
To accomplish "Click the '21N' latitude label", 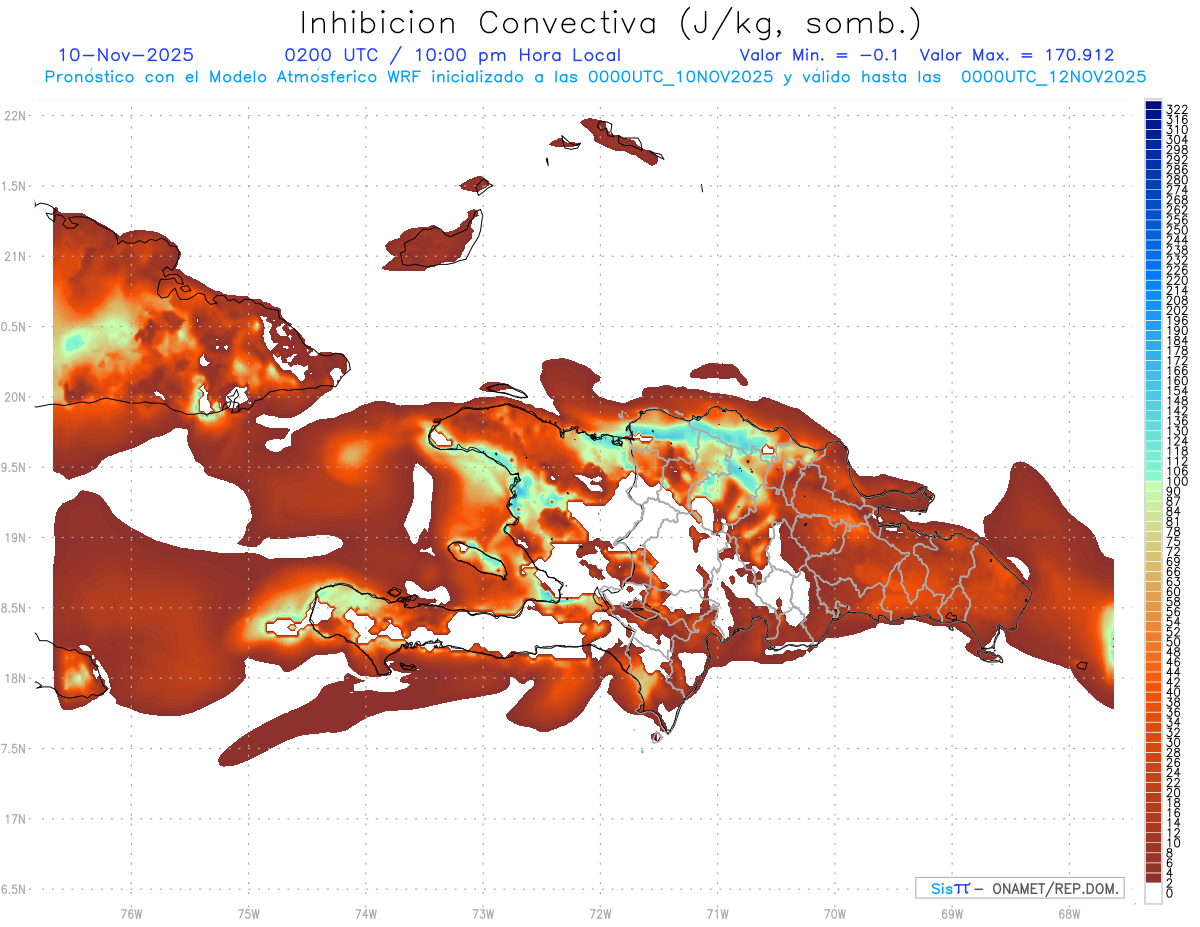I will pos(15,256).
